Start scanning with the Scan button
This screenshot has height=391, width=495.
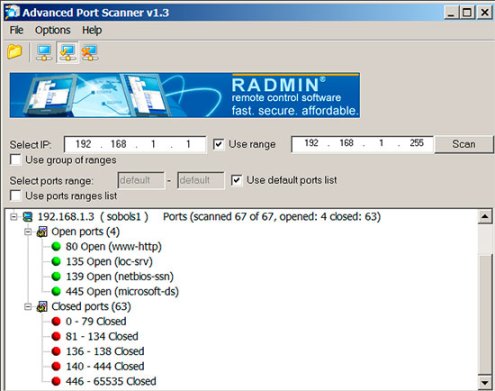tap(464, 144)
